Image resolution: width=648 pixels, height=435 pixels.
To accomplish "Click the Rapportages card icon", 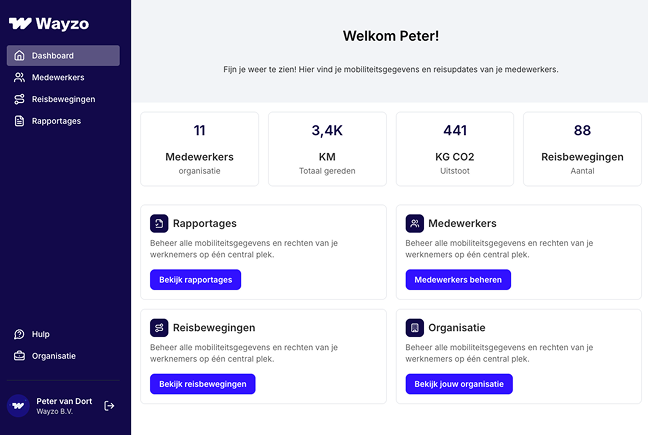I will pyautogui.click(x=159, y=223).
